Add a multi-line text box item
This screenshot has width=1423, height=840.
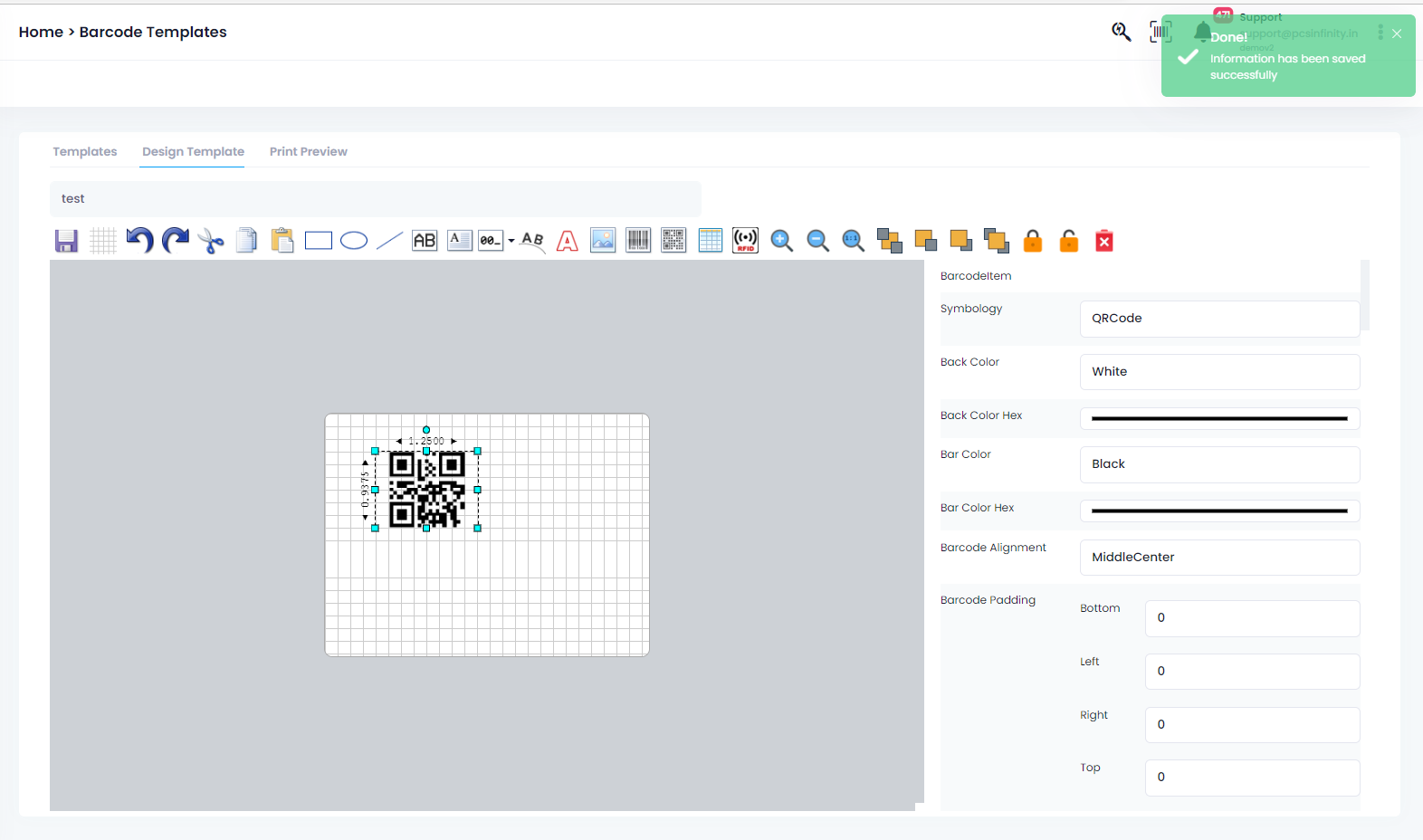tap(460, 241)
